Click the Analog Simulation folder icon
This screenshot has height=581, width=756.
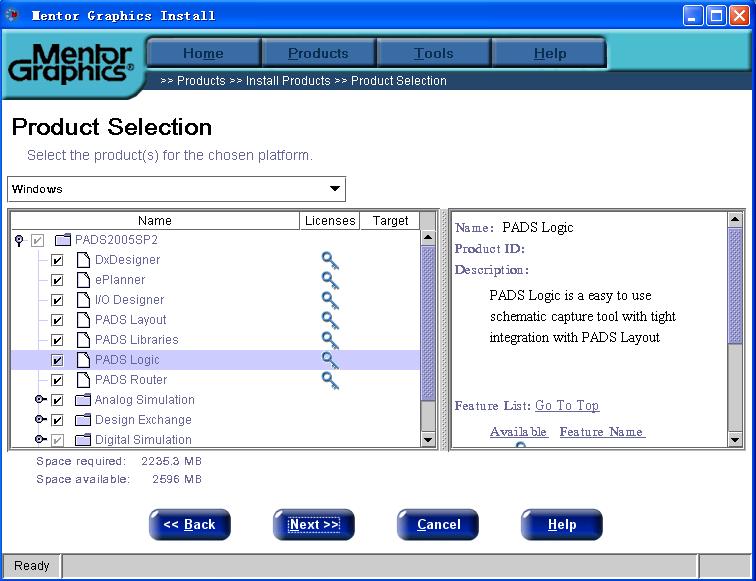(83, 400)
